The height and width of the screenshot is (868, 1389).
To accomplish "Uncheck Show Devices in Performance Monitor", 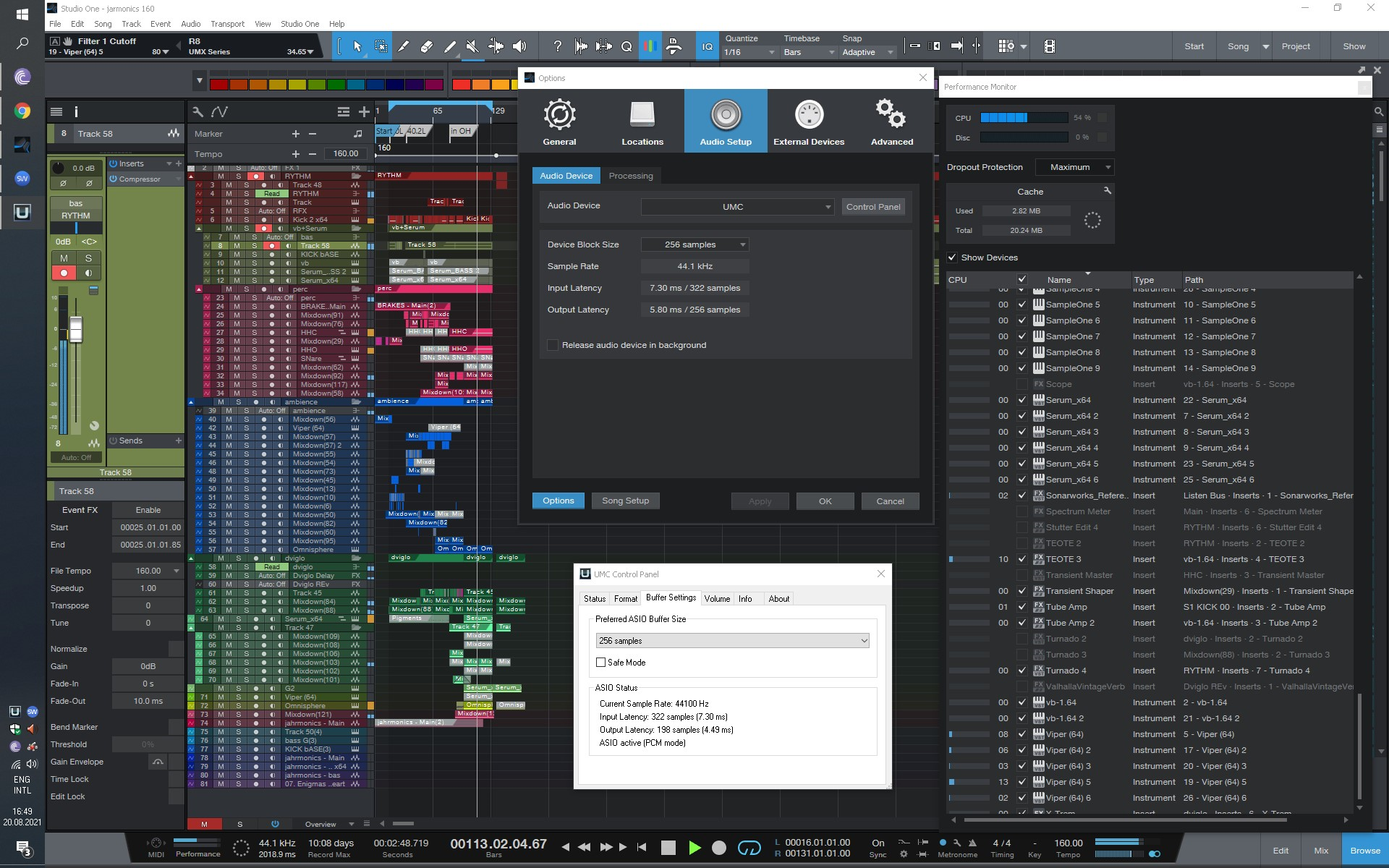I will click(x=952, y=258).
